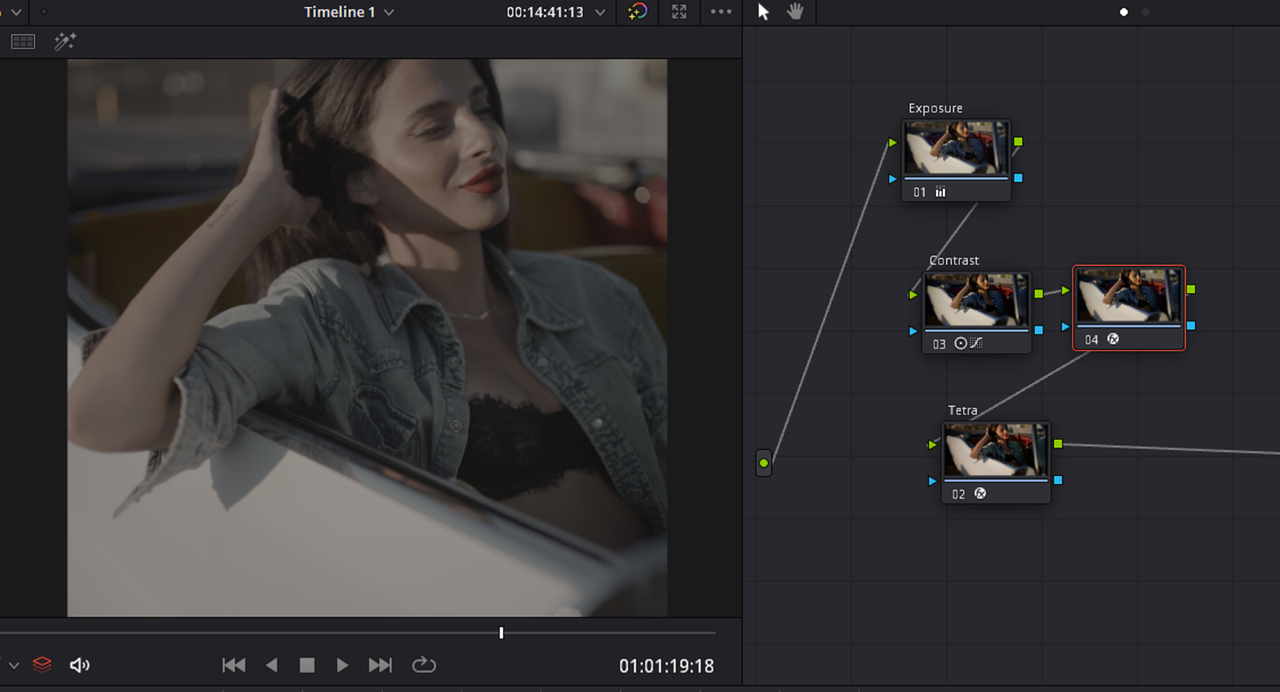Click the bypass color grades icon

pos(637,12)
